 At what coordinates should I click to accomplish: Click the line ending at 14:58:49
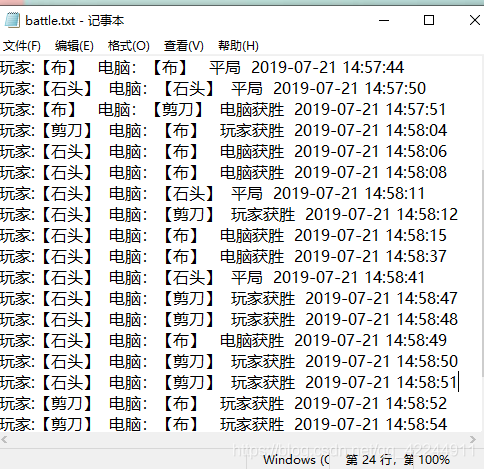224,341
